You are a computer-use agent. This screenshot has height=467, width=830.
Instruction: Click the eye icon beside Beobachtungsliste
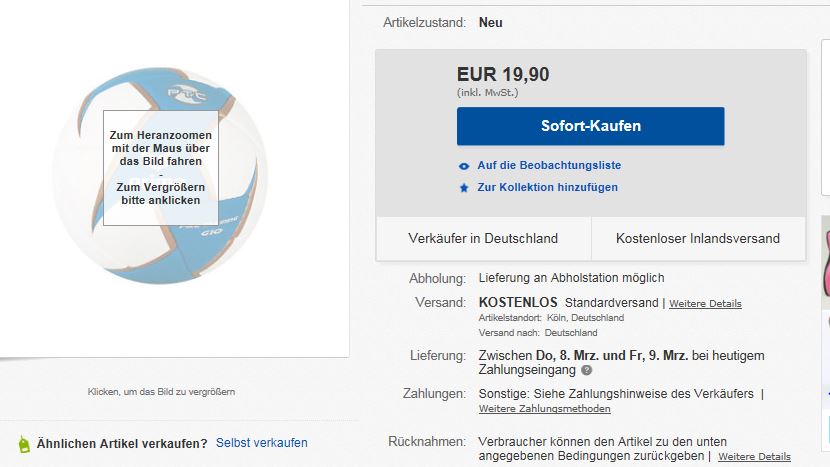(x=464, y=166)
